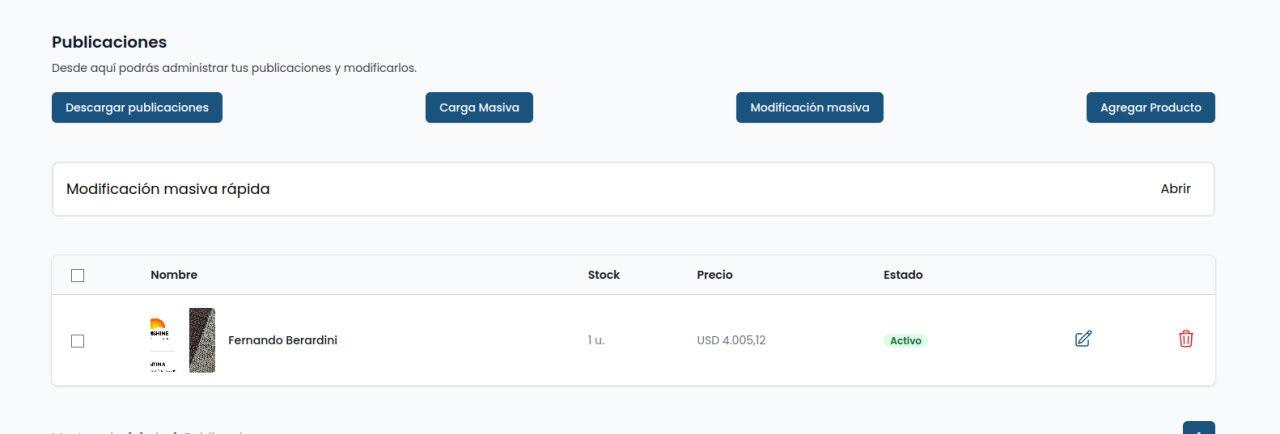Click the Fernando Berardini product name
The image size is (1280, 434).
(283, 341)
